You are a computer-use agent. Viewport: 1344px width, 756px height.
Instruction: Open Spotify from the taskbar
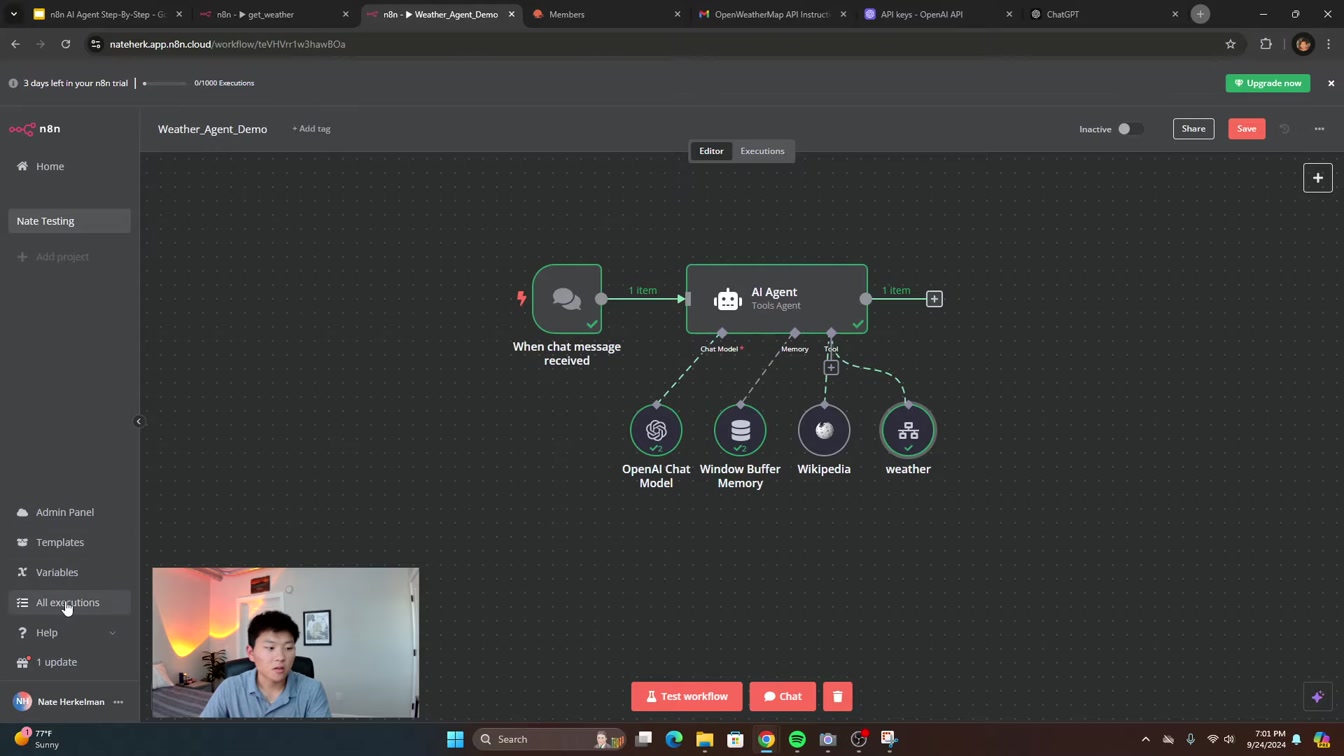click(797, 739)
